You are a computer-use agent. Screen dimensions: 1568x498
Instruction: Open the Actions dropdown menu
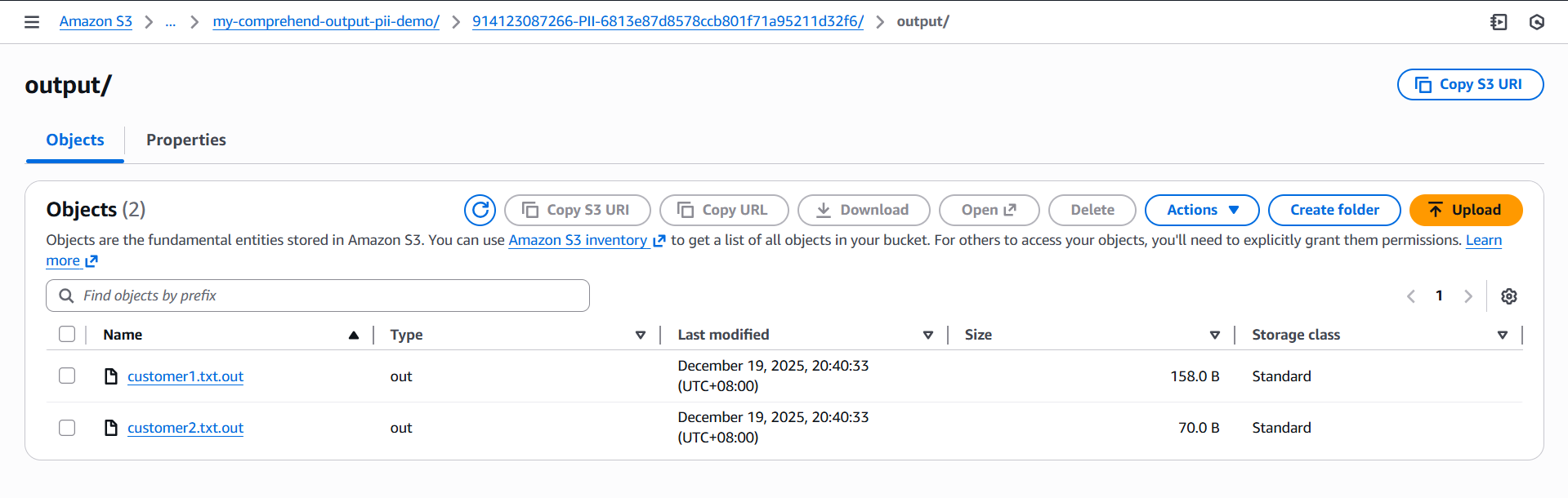click(x=1201, y=210)
